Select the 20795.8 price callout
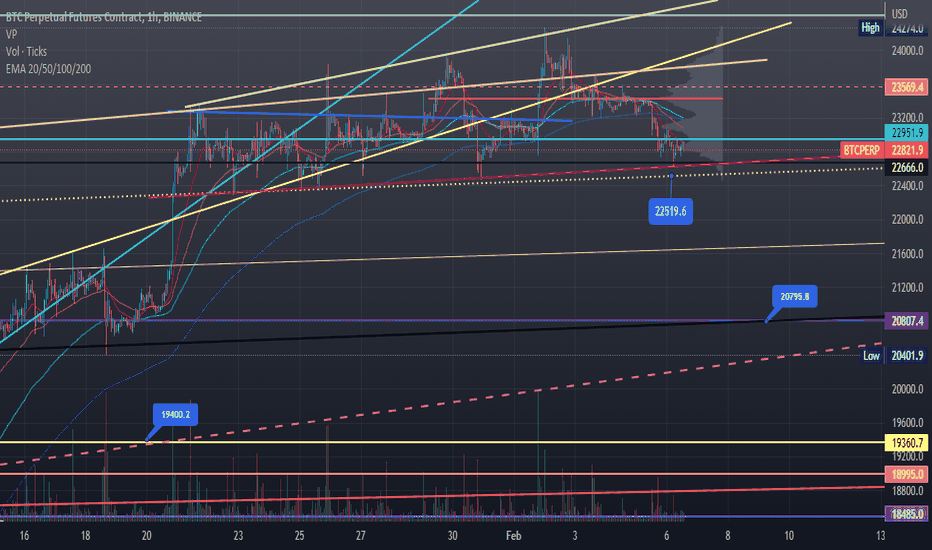 [x=795, y=296]
